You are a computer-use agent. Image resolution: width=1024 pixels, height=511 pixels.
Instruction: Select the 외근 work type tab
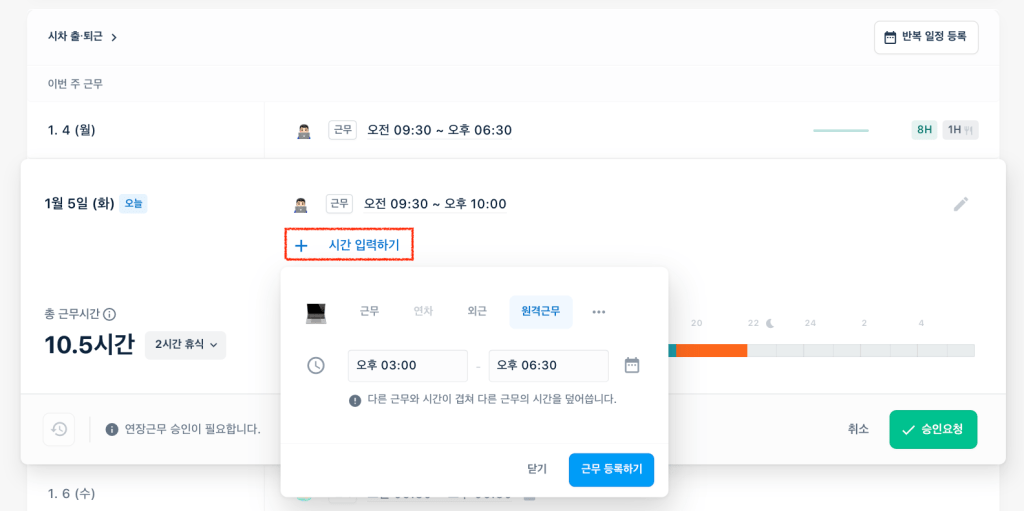[x=477, y=312]
